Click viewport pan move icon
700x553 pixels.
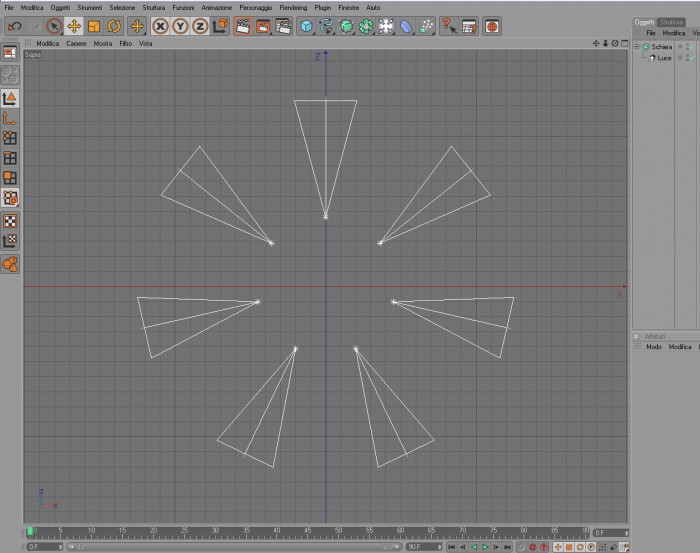(596, 43)
